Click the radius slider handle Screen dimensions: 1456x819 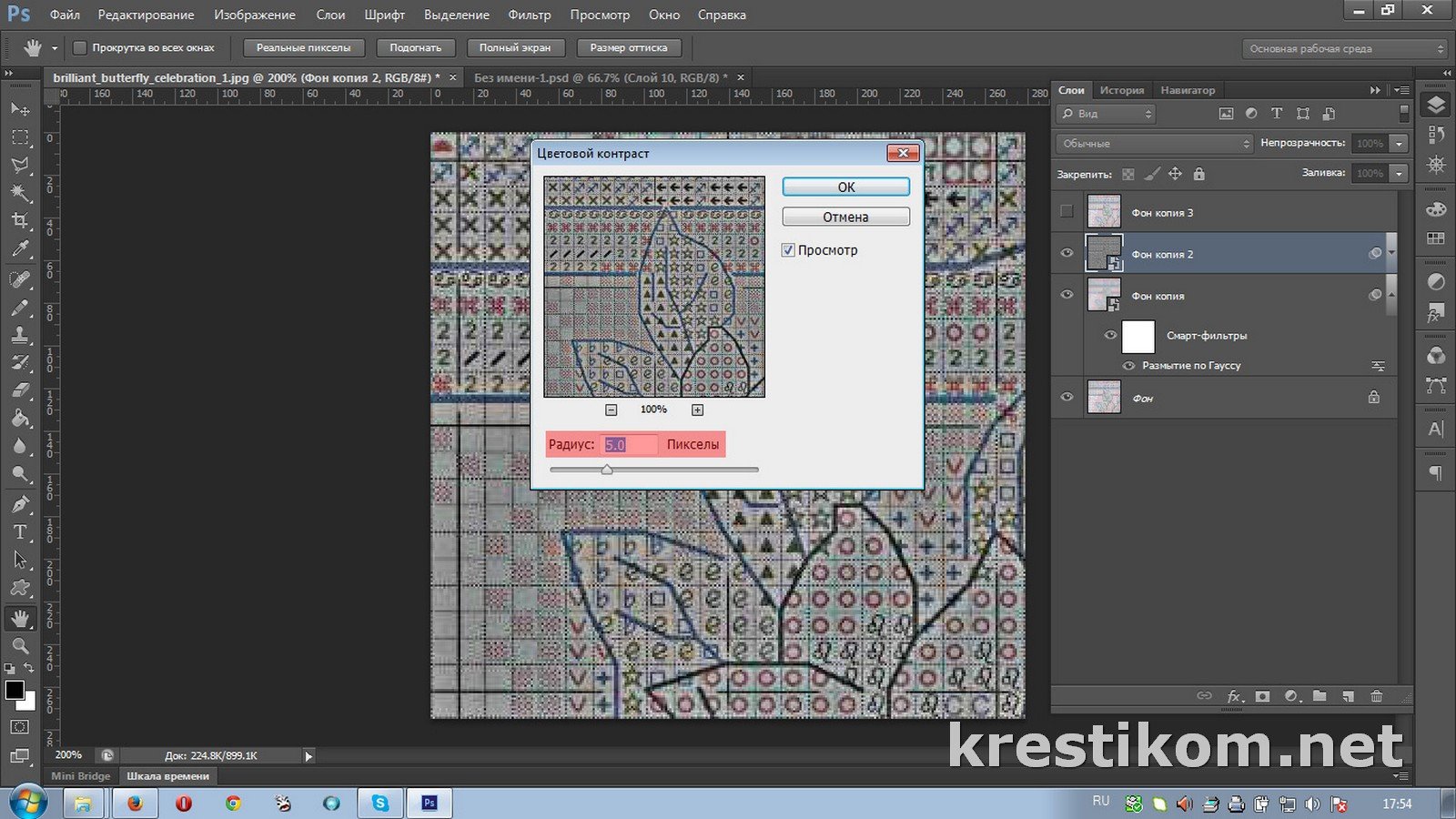point(607,470)
